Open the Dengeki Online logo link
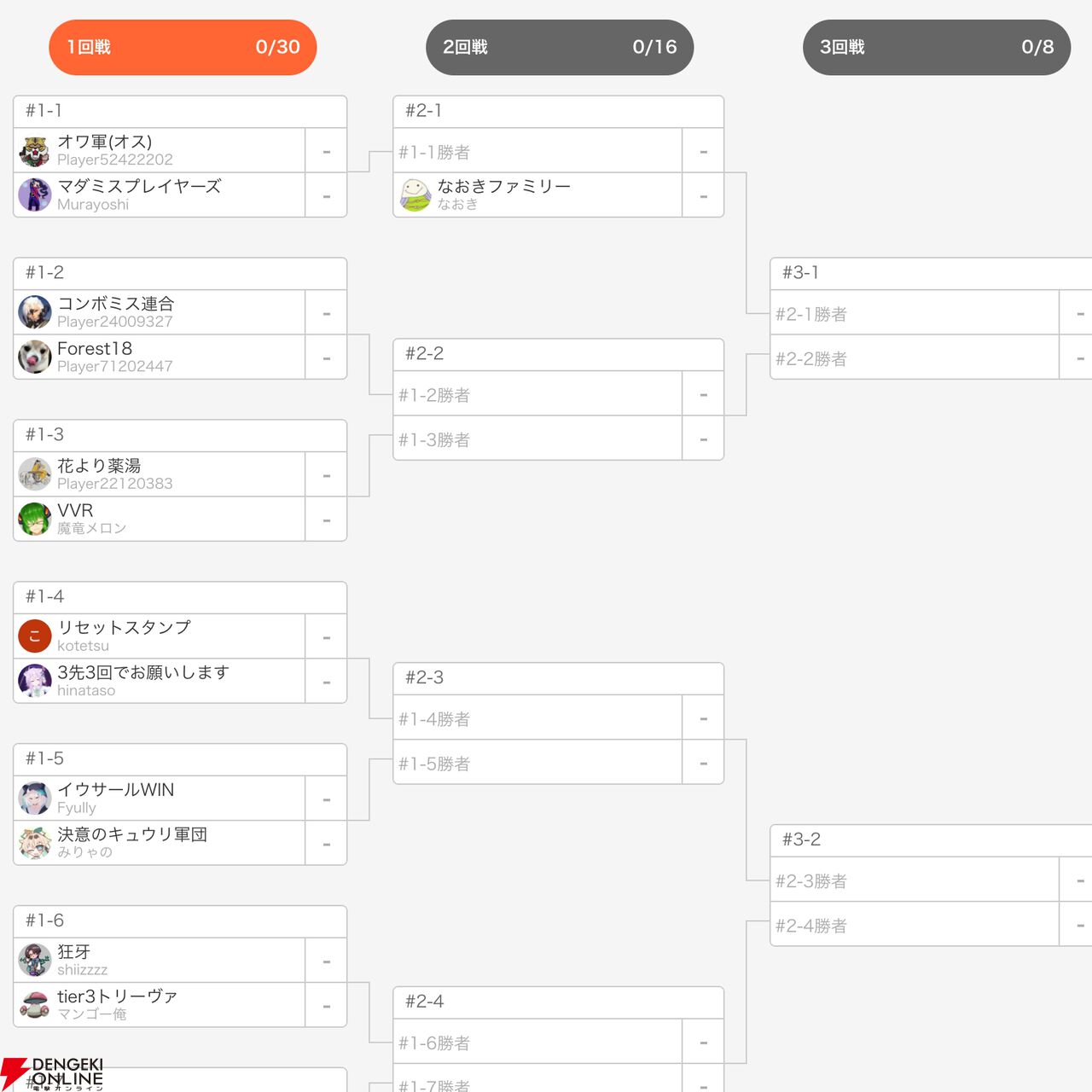This screenshot has width=1092, height=1092. point(53,1073)
